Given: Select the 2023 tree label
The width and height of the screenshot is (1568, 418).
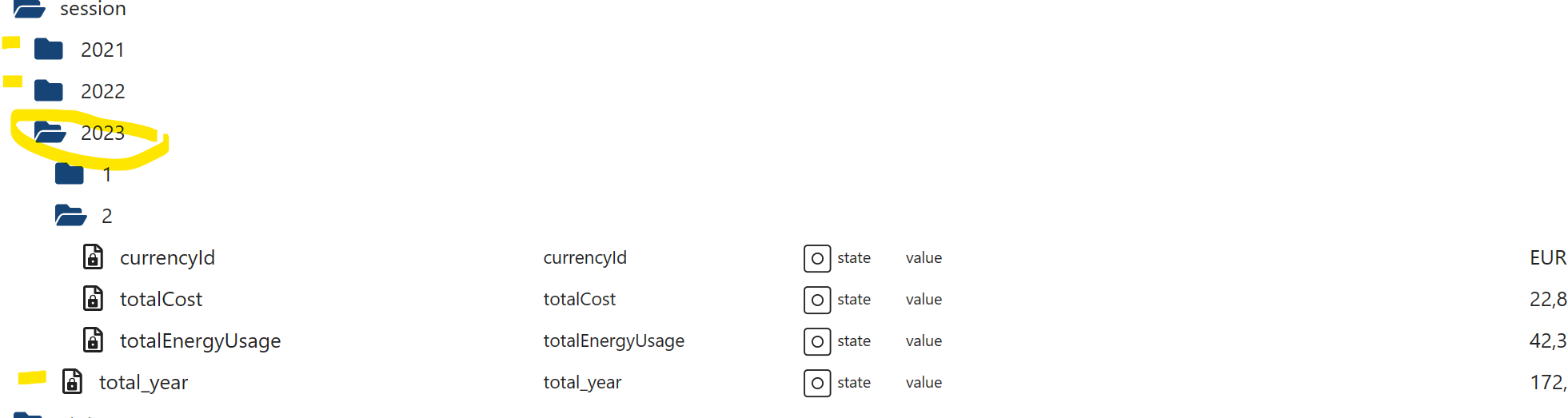Looking at the screenshot, I should pyautogui.click(x=103, y=133).
